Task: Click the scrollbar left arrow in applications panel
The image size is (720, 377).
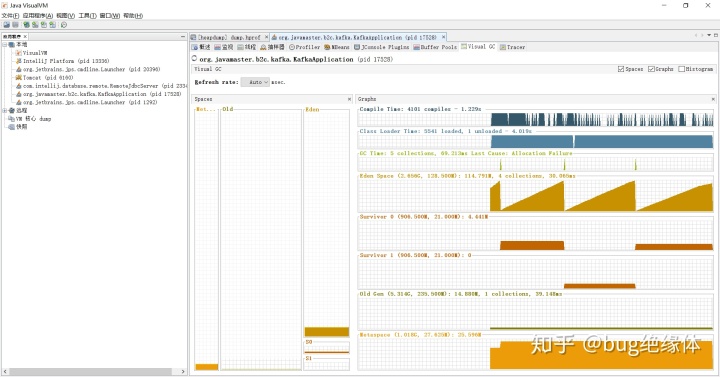Action: (5, 371)
